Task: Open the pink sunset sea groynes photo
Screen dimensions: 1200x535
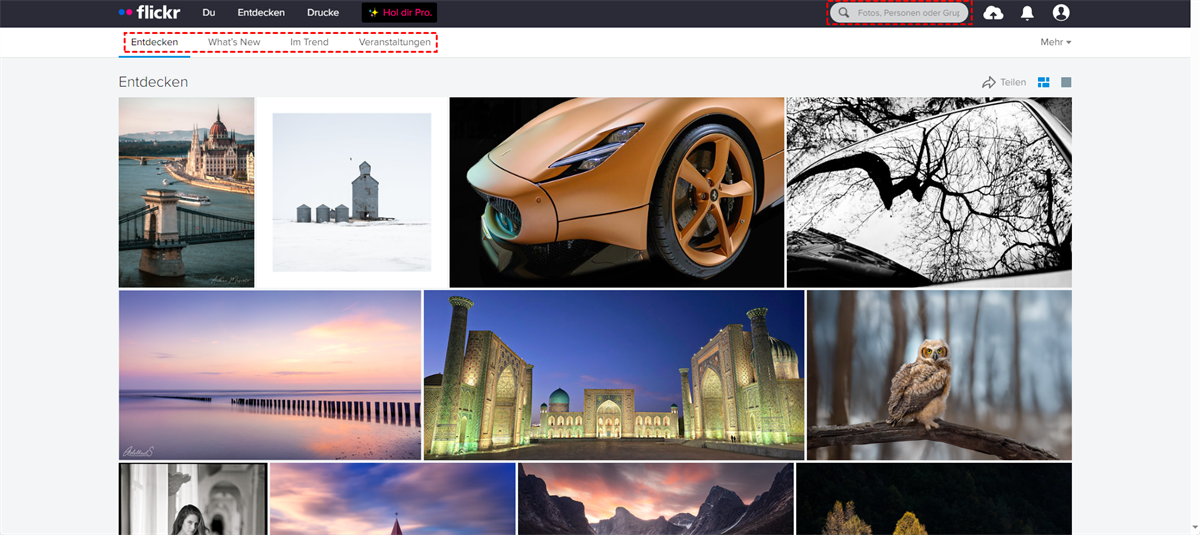Action: [x=270, y=375]
